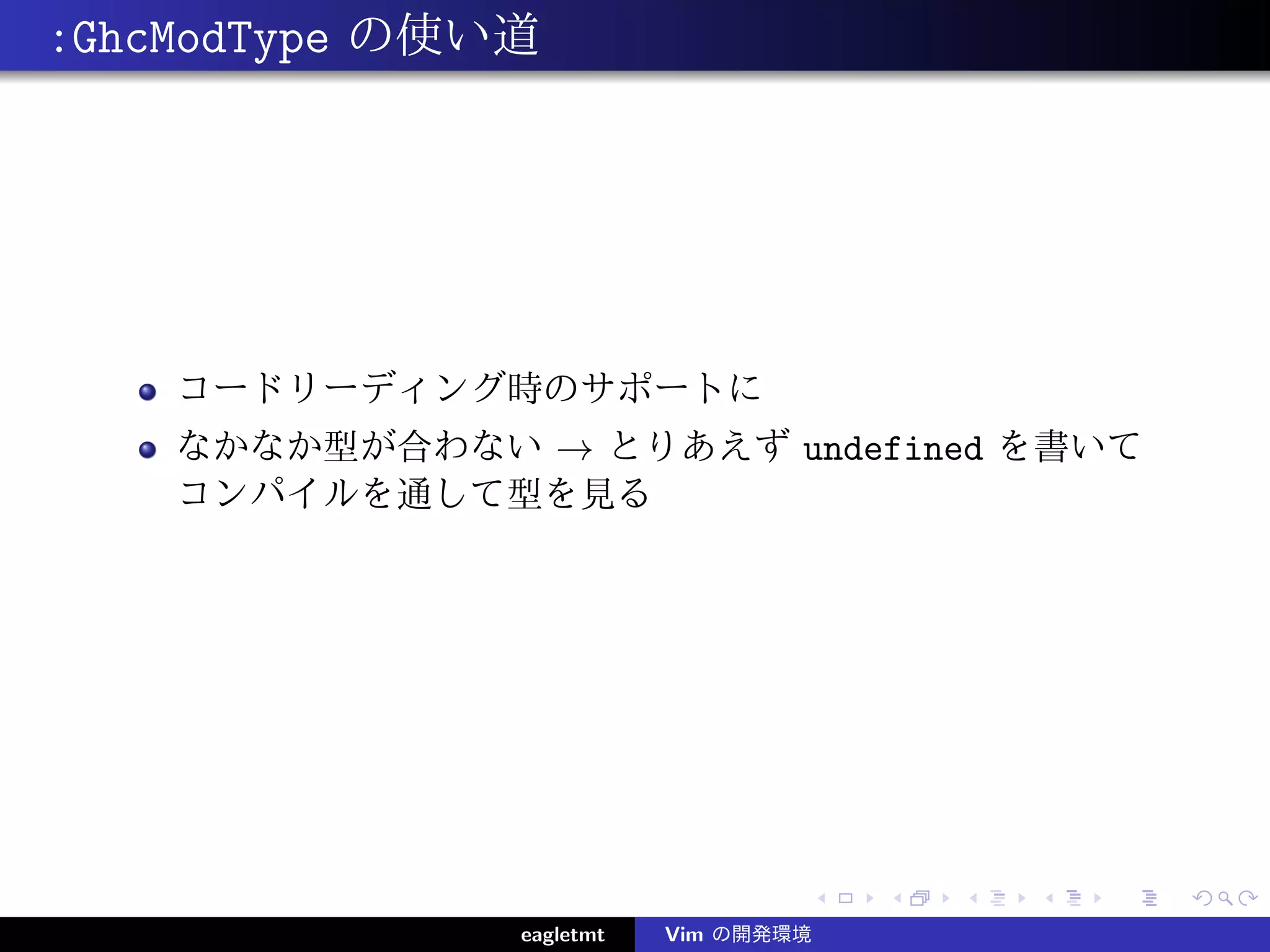Go to previous subsection arrow
Image resolution: width=1270 pixels, height=952 pixels.
(974, 898)
